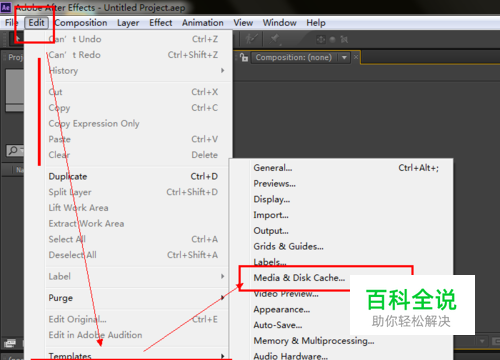Close the open Edit menu

click(x=36, y=23)
